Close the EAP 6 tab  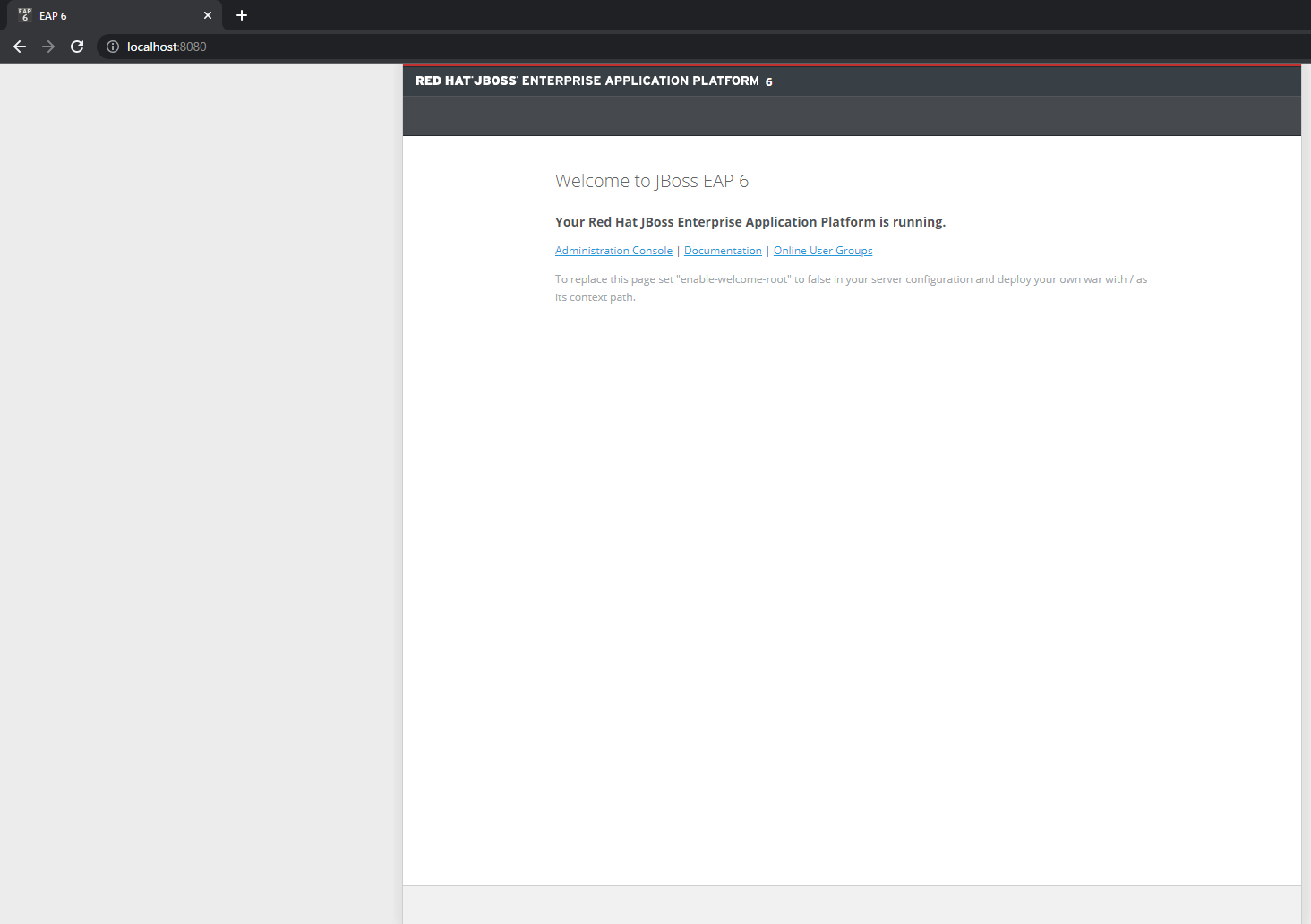[208, 15]
